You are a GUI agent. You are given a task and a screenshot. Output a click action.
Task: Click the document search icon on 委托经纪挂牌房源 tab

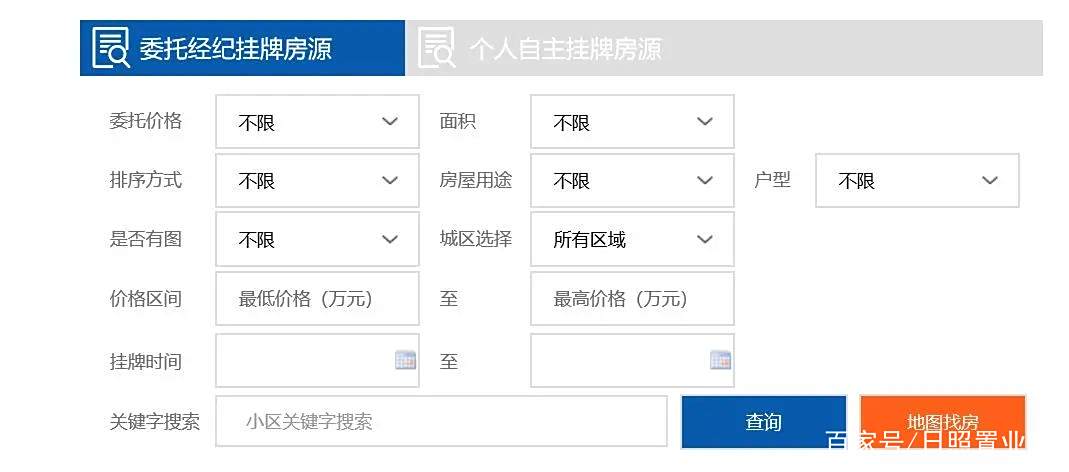pyautogui.click(x=111, y=47)
